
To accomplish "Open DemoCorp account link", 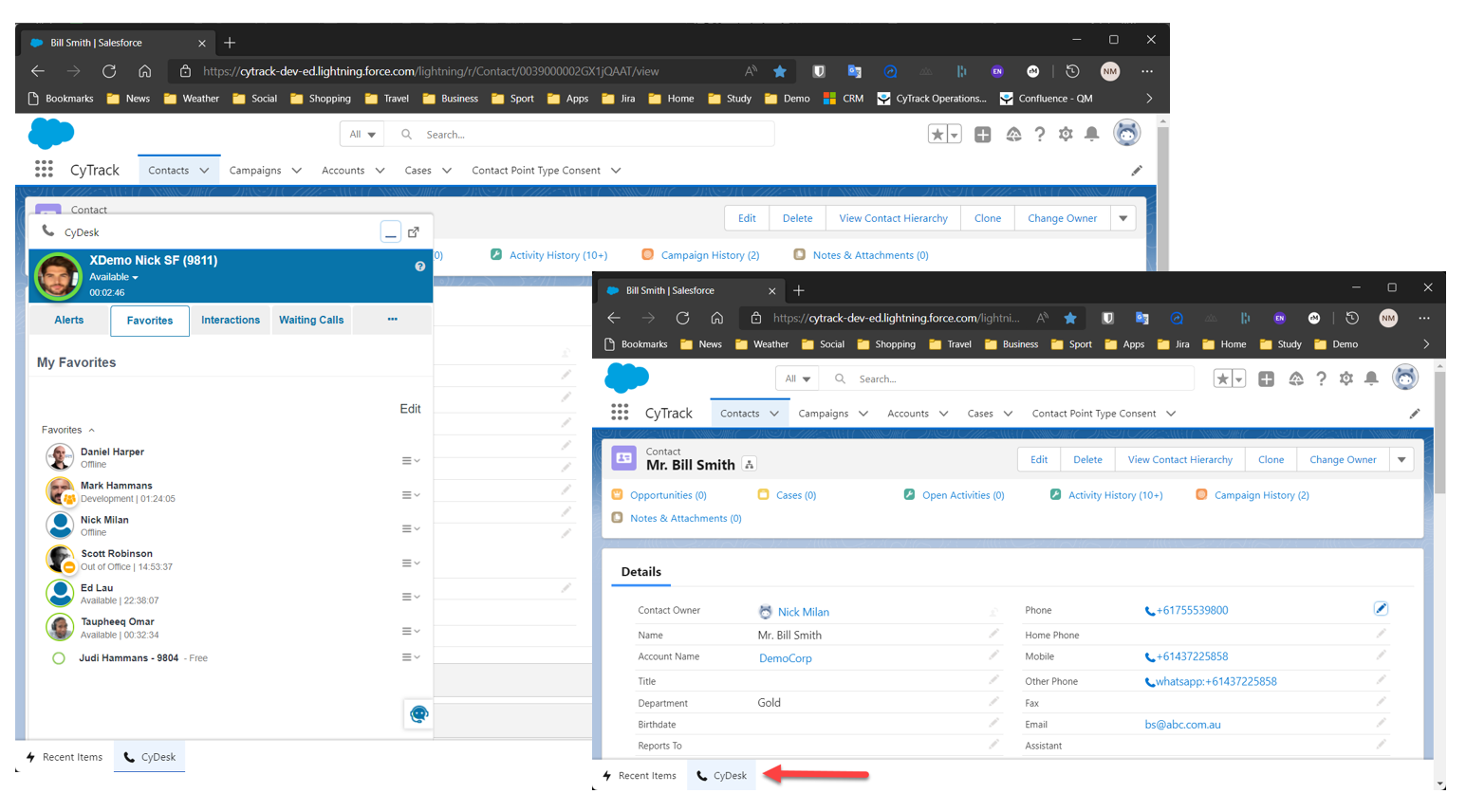I will coord(785,658).
